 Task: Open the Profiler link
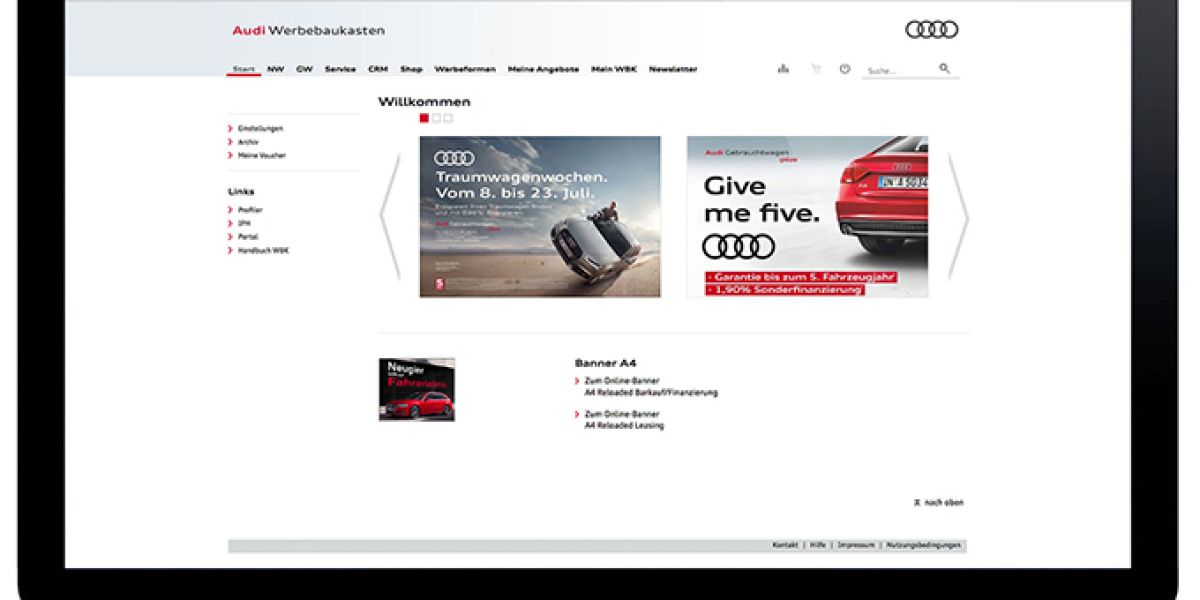point(250,210)
